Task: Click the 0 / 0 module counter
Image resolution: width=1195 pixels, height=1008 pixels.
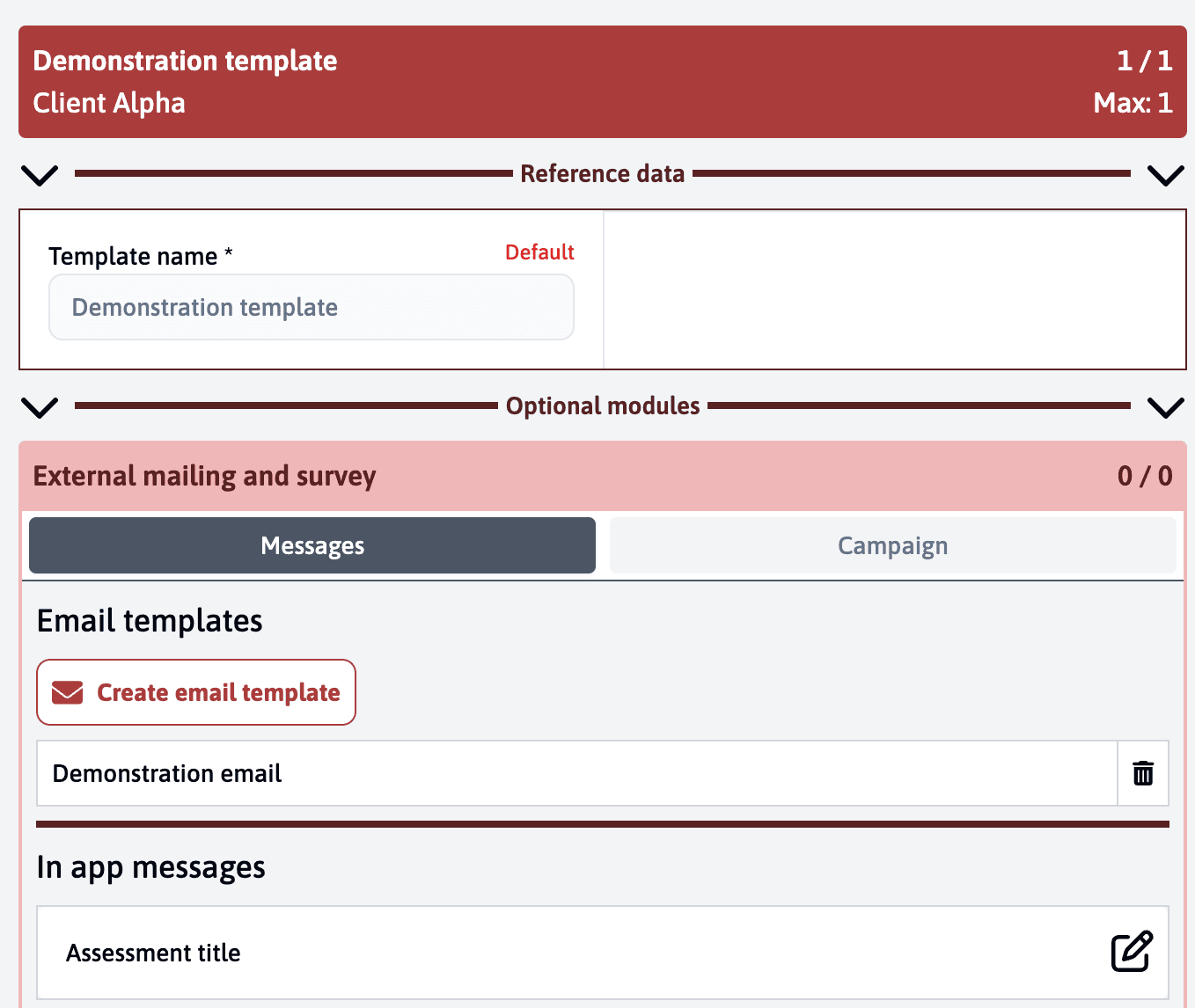Action: point(1144,476)
